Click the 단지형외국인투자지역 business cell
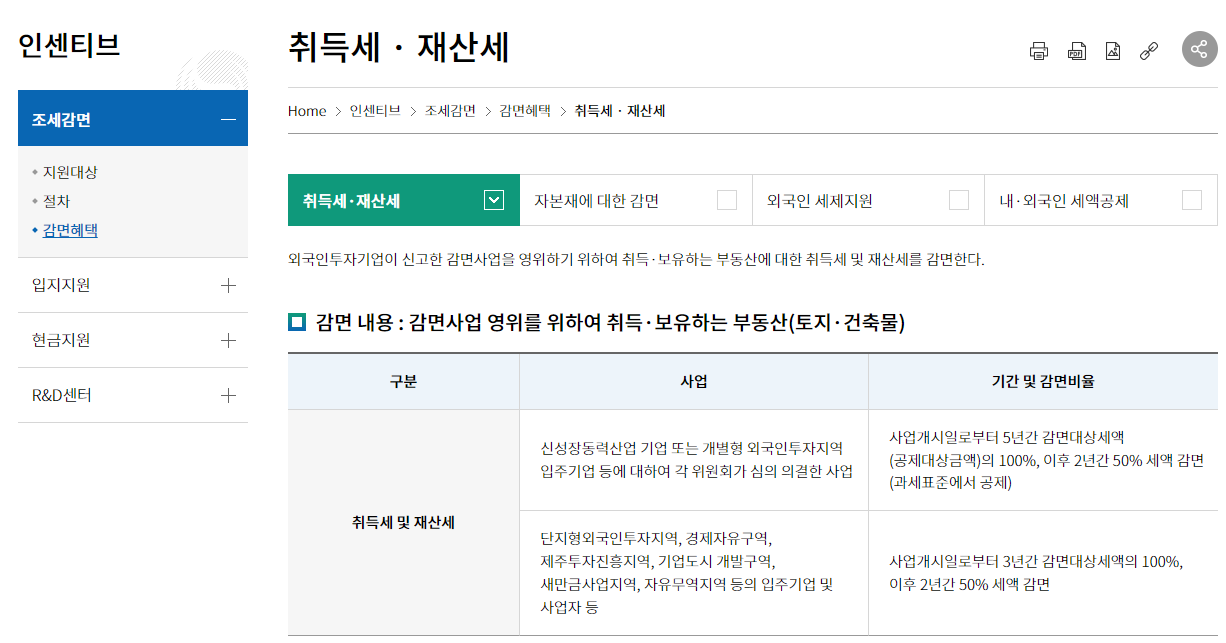1226x643 pixels. 694,573
